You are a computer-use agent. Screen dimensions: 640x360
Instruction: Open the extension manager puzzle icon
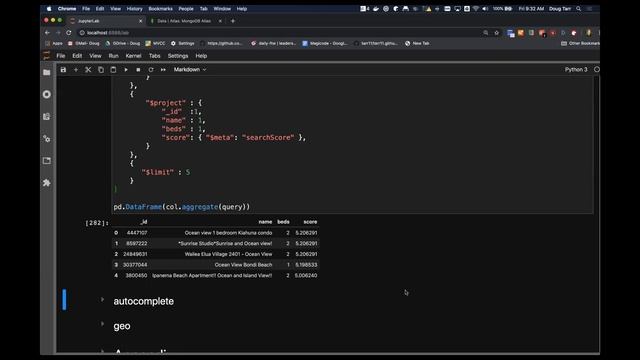tap(47, 183)
